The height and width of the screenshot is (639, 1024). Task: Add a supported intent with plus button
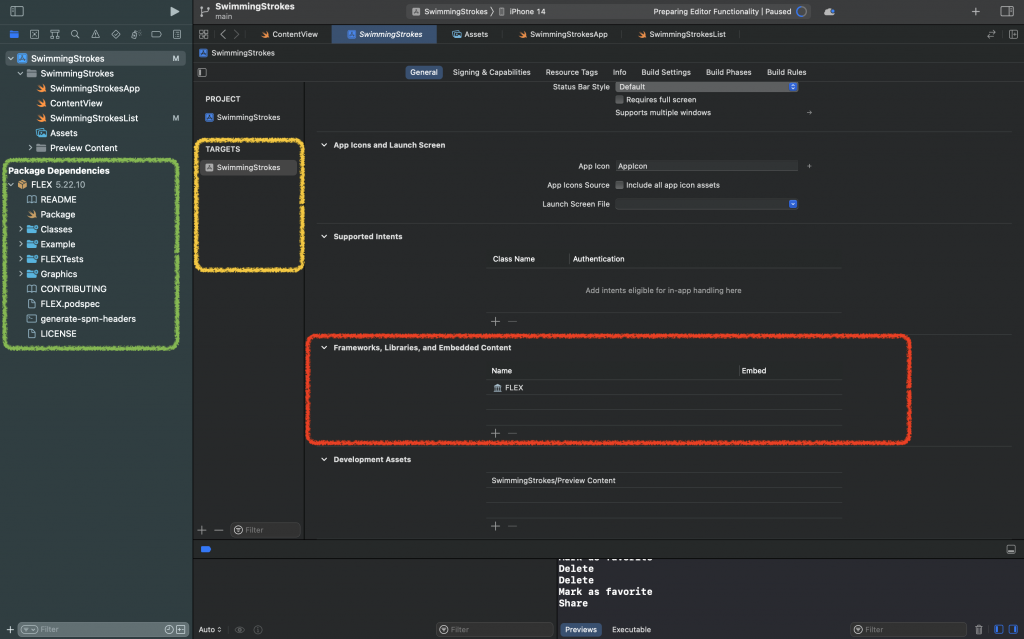[x=496, y=321]
